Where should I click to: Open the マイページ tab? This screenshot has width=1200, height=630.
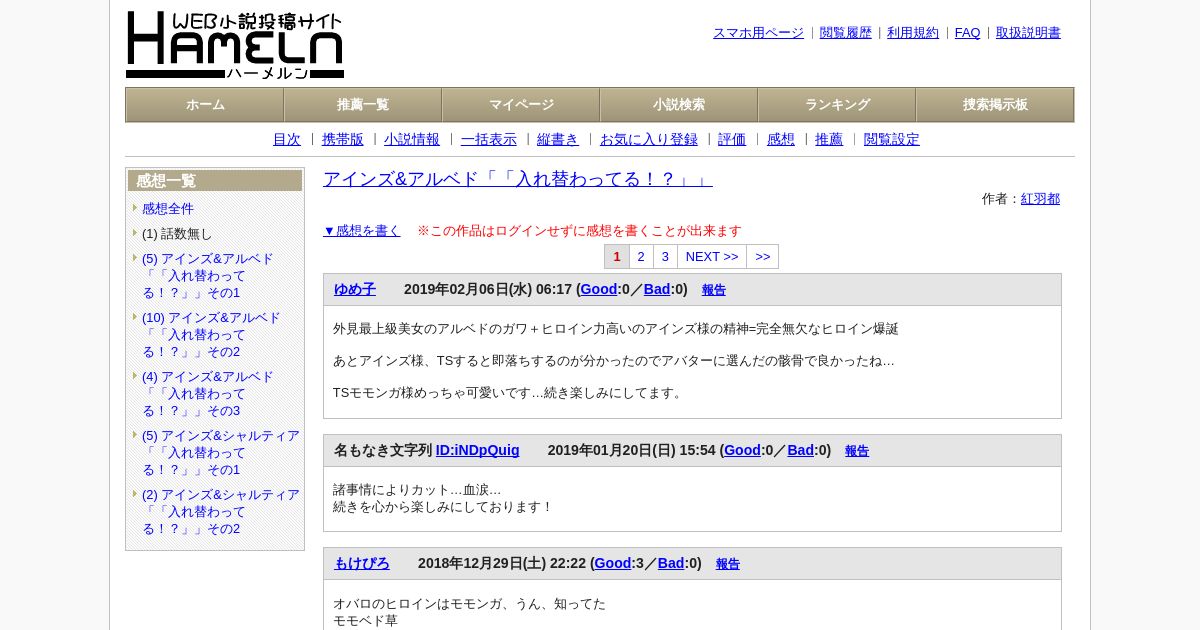pos(521,105)
